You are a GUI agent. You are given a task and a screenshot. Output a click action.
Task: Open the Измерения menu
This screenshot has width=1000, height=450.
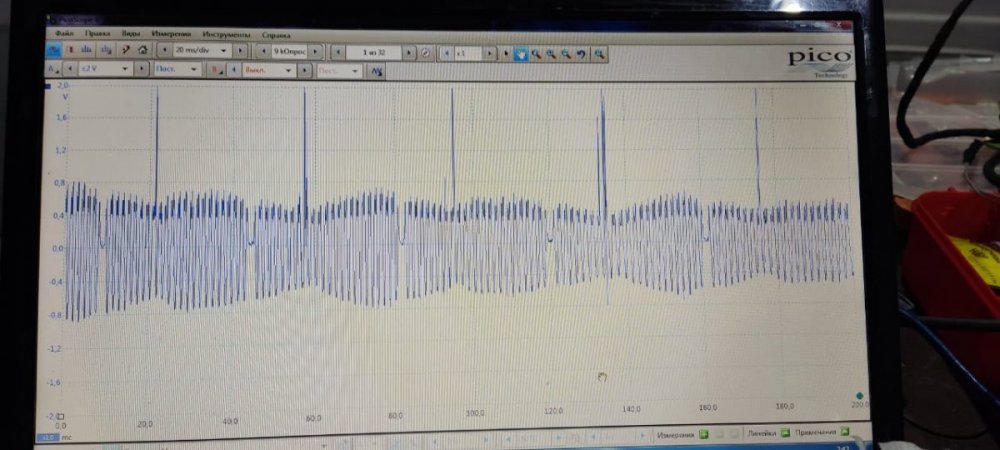[171, 34]
